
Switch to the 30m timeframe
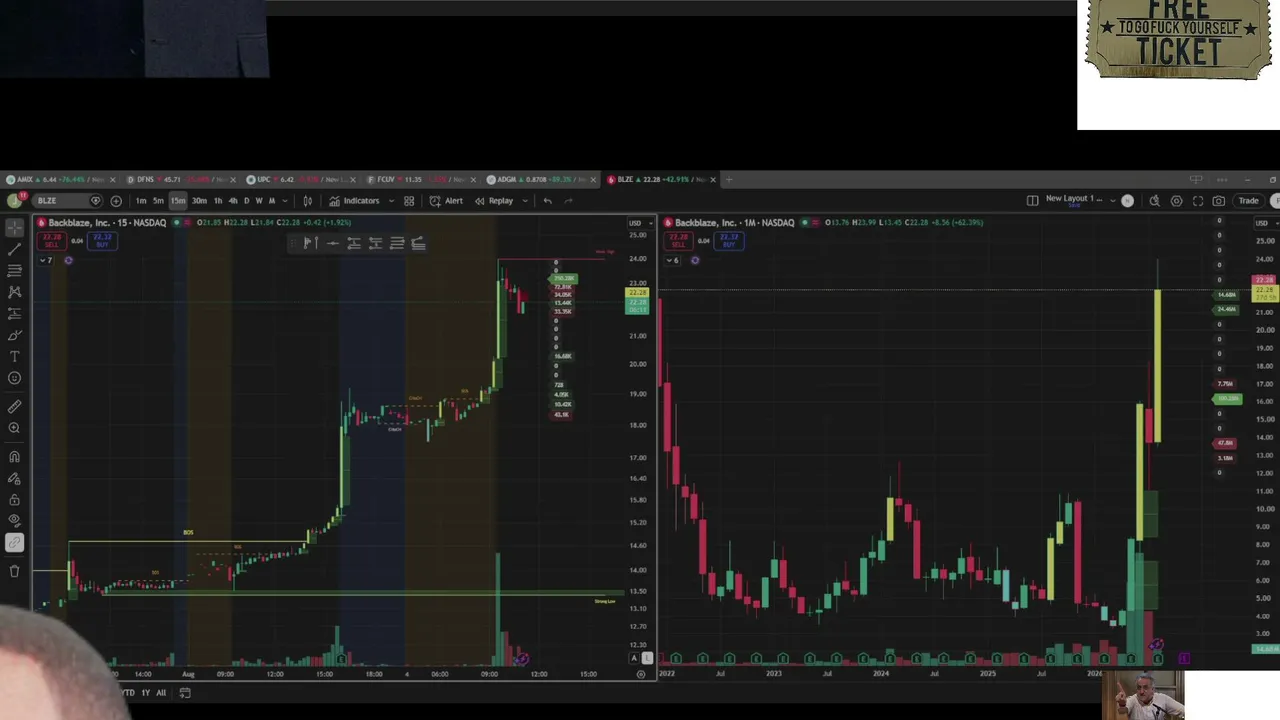pyautogui.click(x=200, y=201)
